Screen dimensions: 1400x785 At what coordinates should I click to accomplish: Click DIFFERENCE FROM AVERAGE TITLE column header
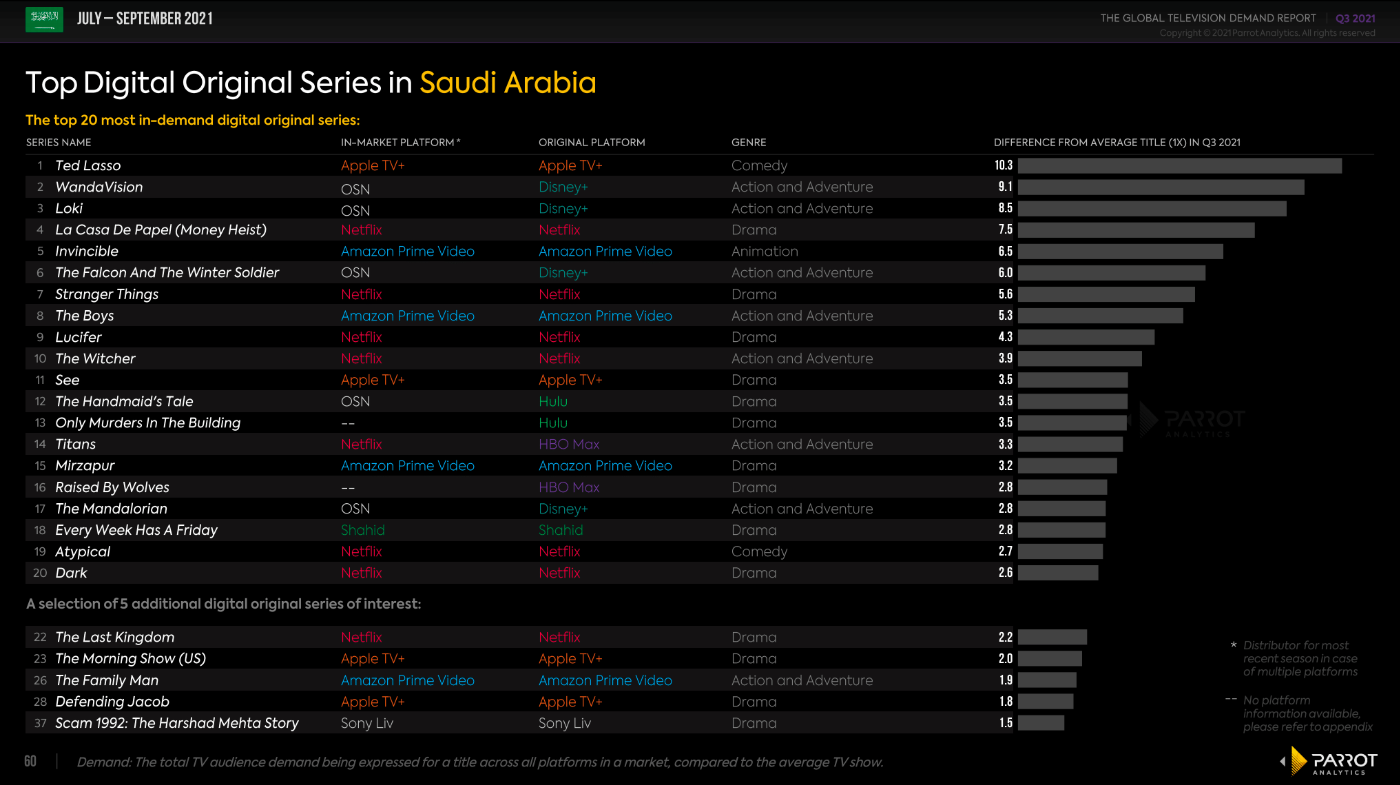tap(1117, 142)
